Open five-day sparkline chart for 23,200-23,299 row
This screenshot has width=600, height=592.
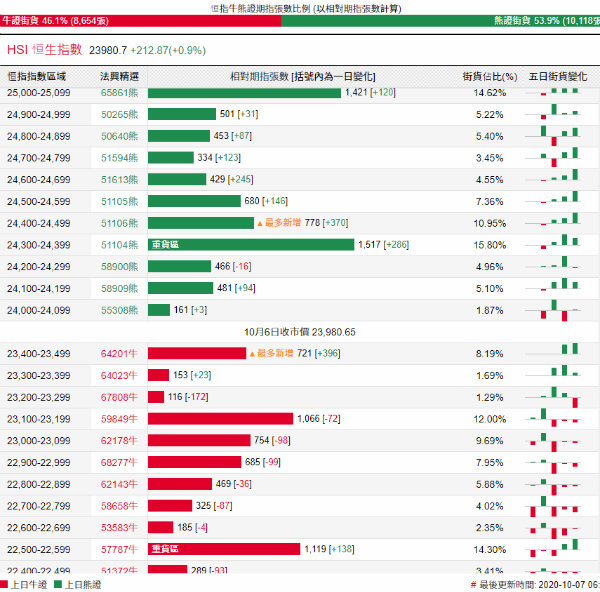tap(553, 397)
